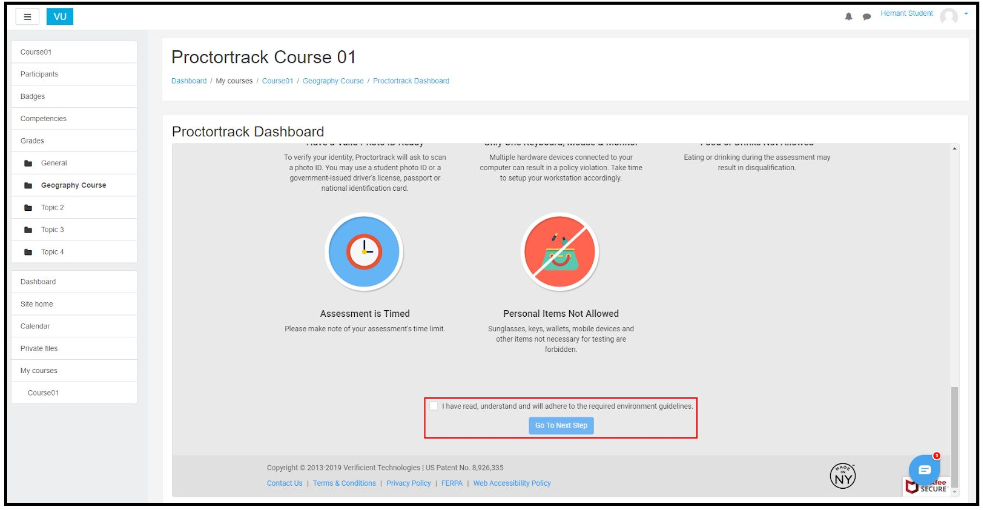Select the Topic 3 section

click(x=74, y=230)
